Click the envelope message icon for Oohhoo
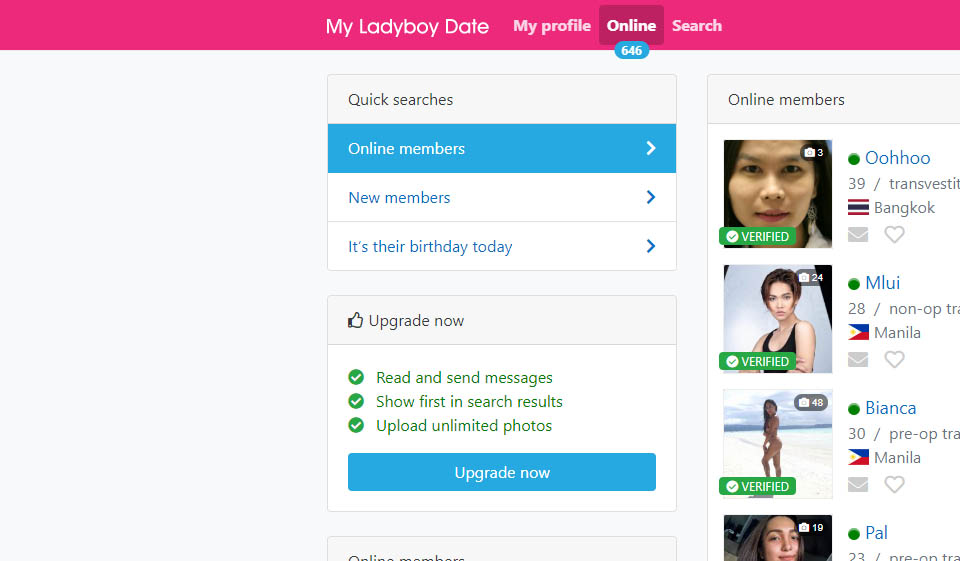Image resolution: width=960 pixels, height=561 pixels. pyautogui.click(x=858, y=235)
